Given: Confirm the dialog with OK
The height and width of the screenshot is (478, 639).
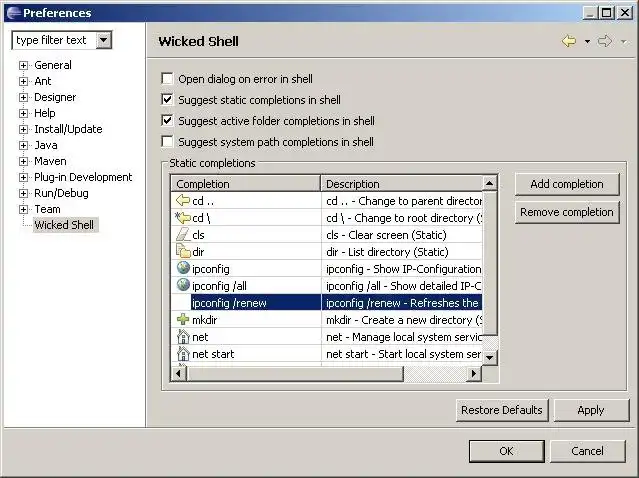Looking at the screenshot, I should pos(506,451).
